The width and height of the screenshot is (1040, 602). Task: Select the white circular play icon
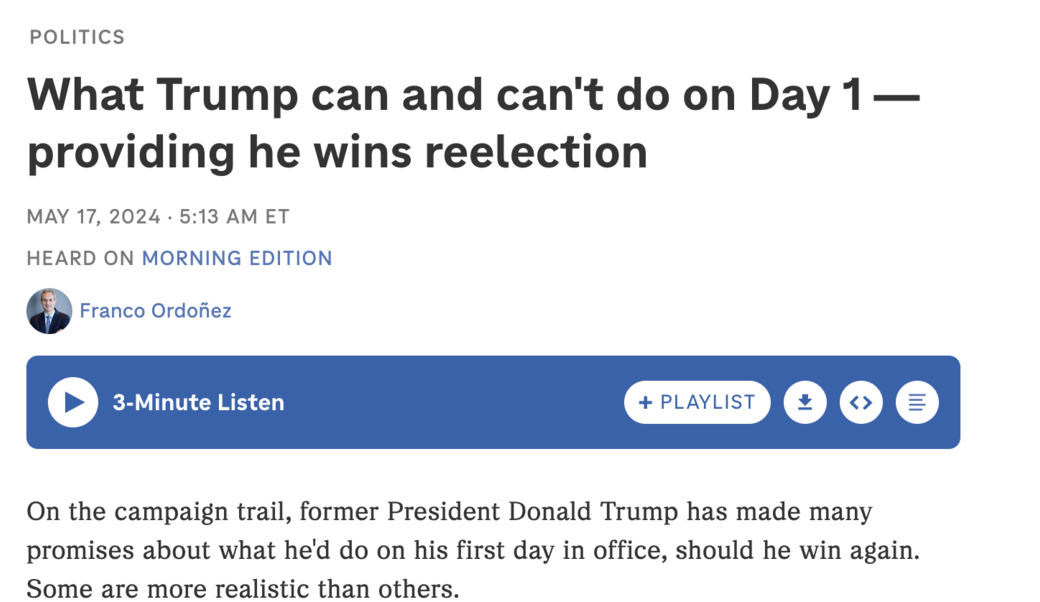click(x=72, y=402)
